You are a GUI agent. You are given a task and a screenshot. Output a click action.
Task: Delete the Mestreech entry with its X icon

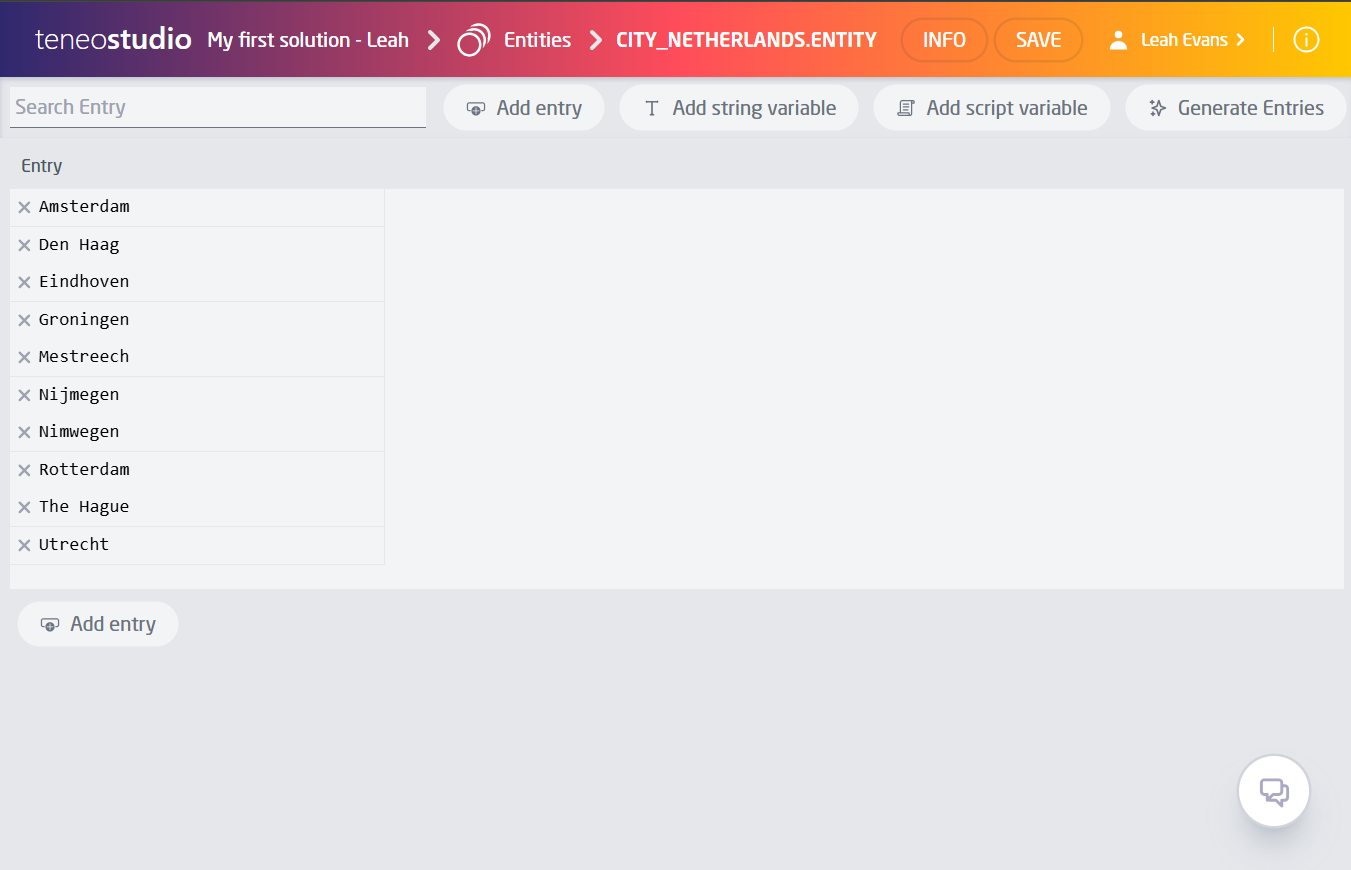pos(24,358)
